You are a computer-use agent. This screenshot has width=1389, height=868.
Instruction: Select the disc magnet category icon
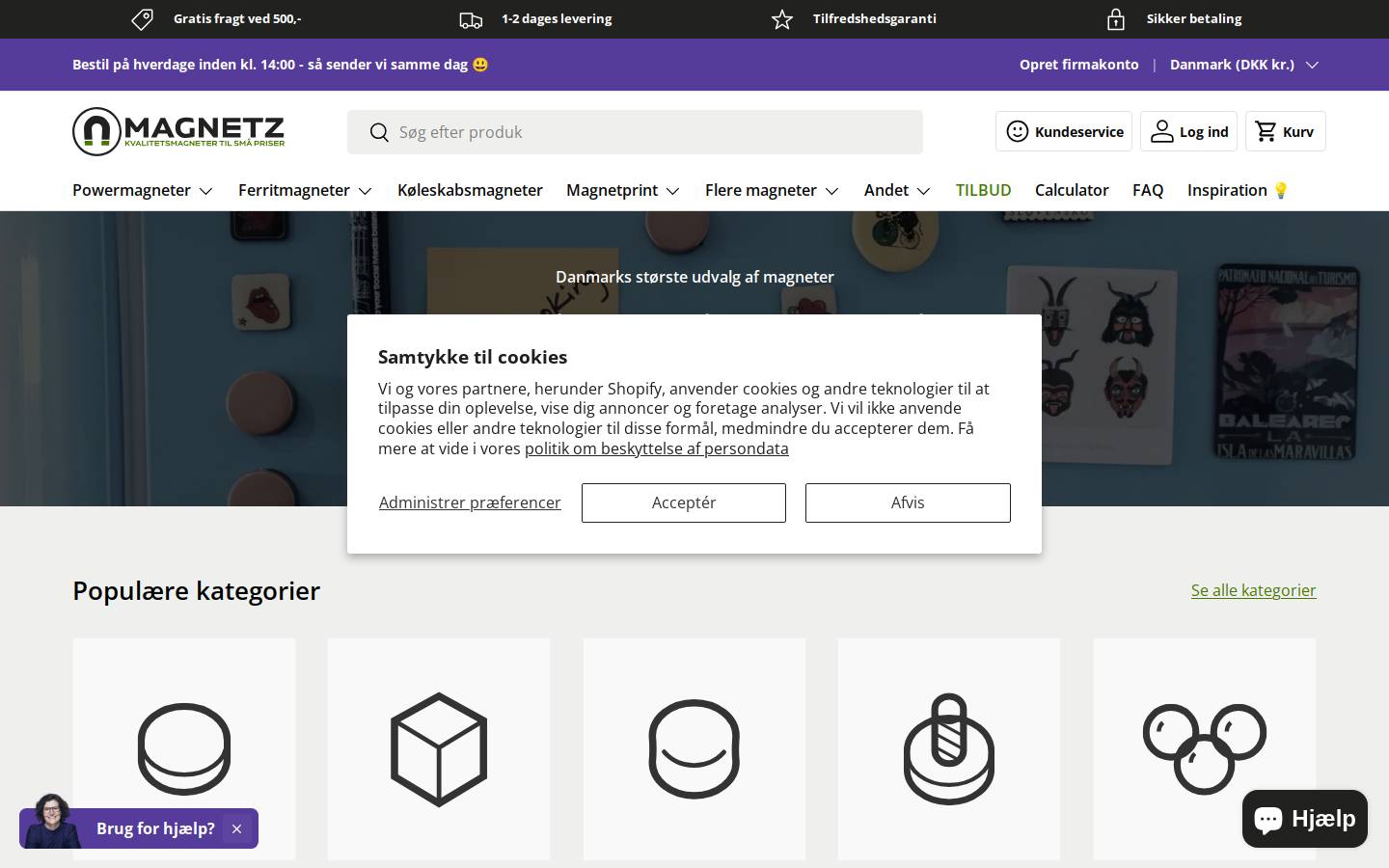[184, 749]
